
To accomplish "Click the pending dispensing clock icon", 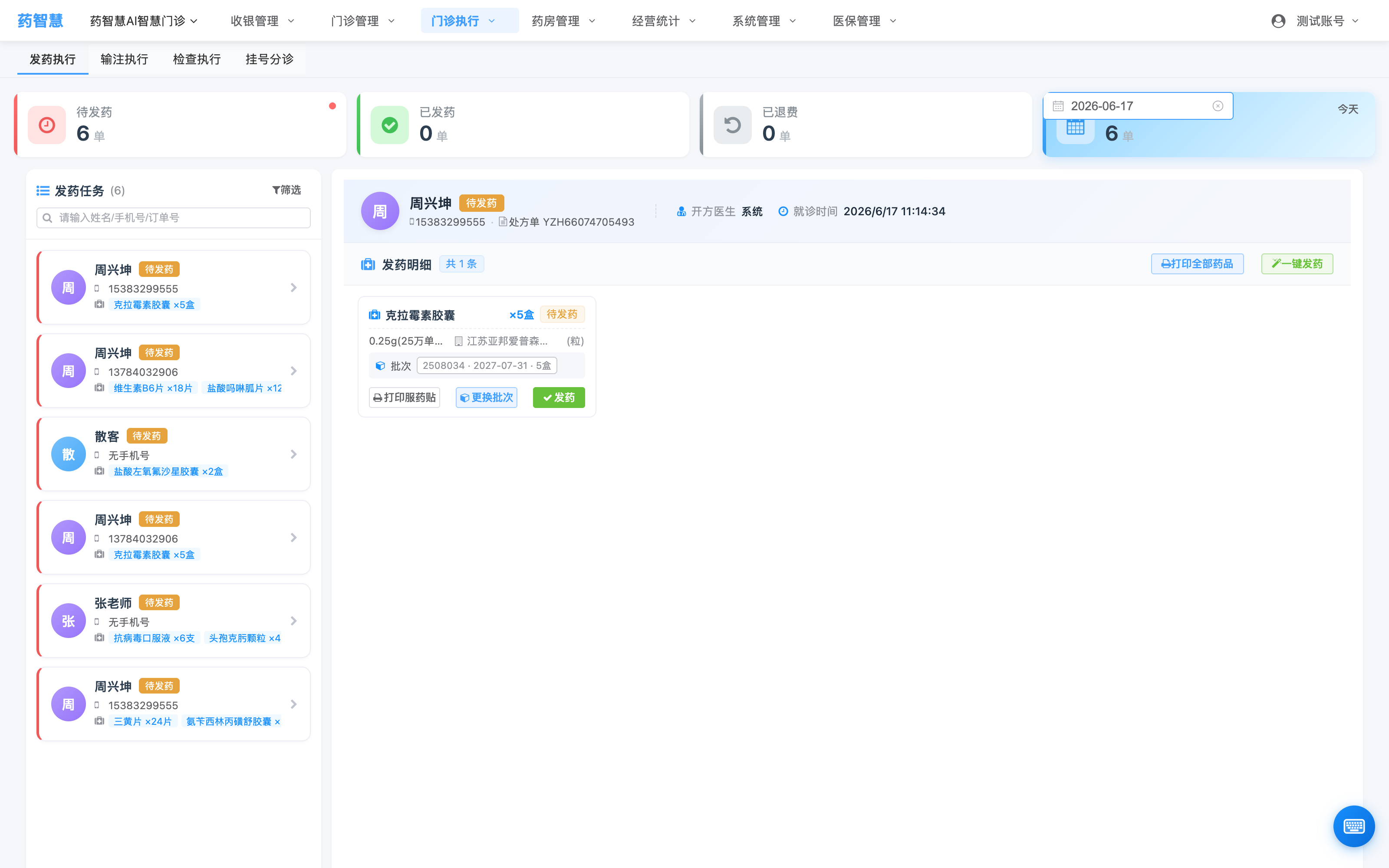I will (x=47, y=125).
